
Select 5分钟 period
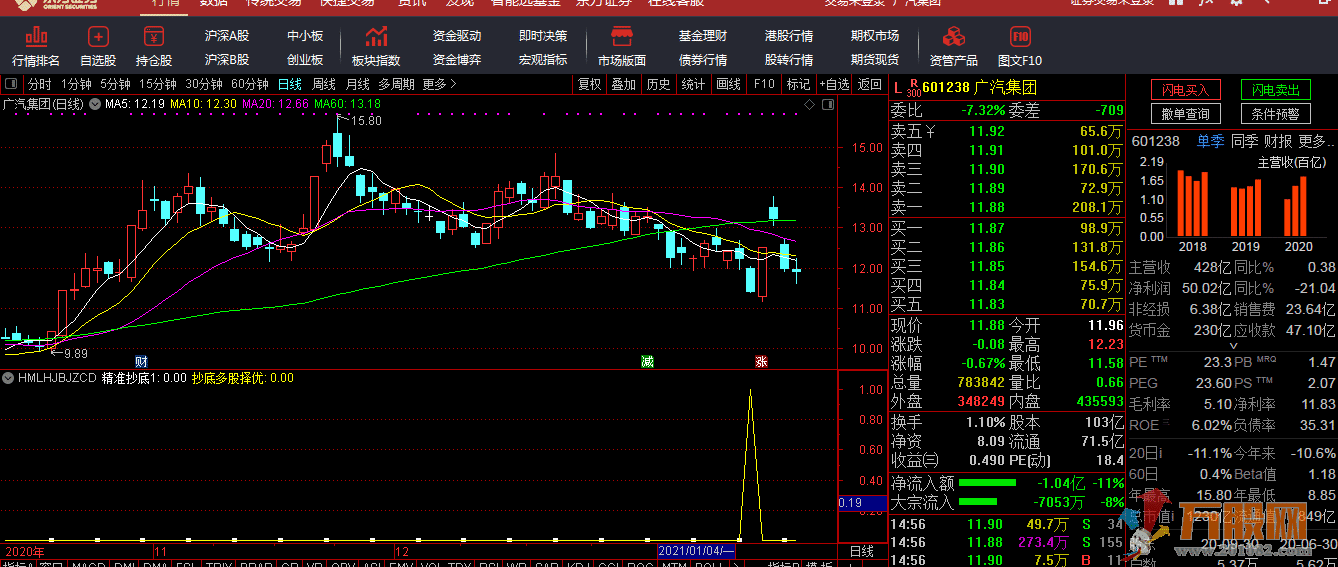[115, 84]
